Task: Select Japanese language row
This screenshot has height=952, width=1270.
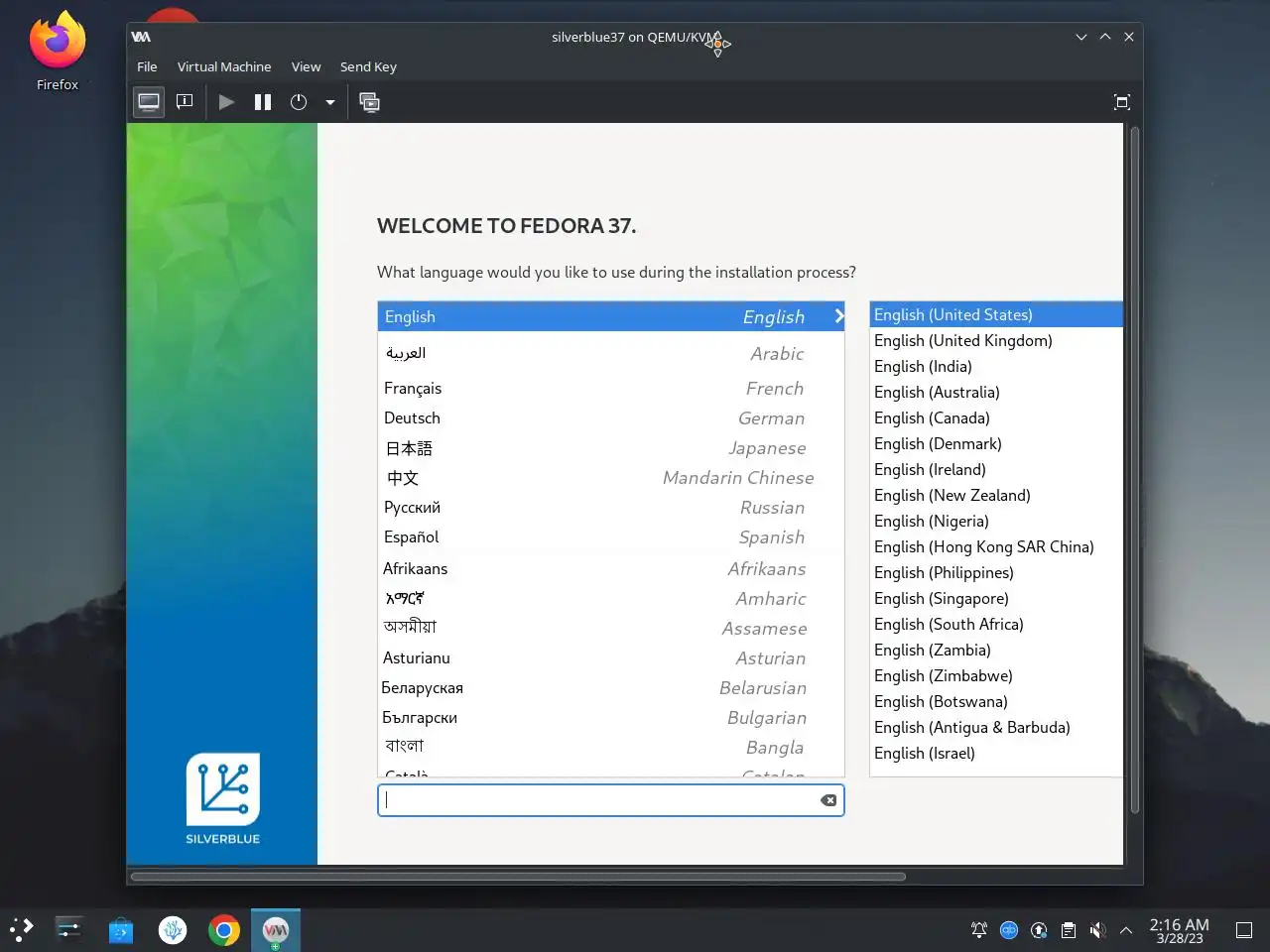Action: coord(611,447)
